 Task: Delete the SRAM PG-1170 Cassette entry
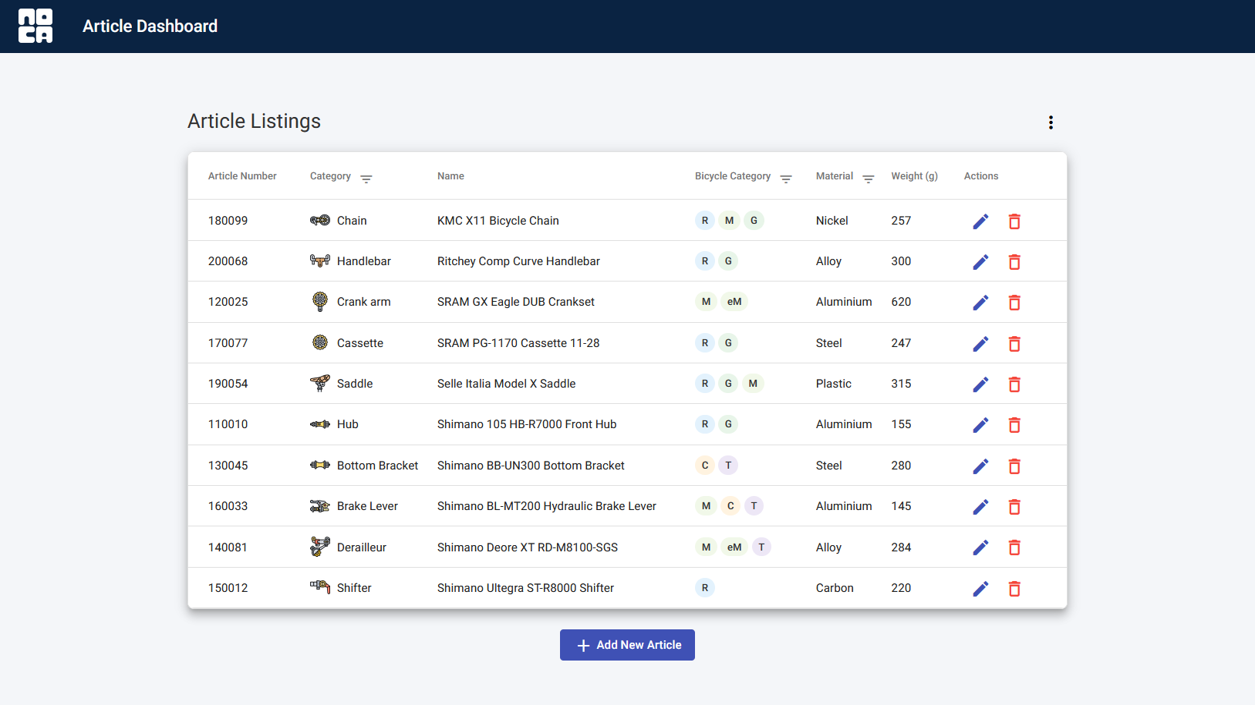pos(1014,343)
